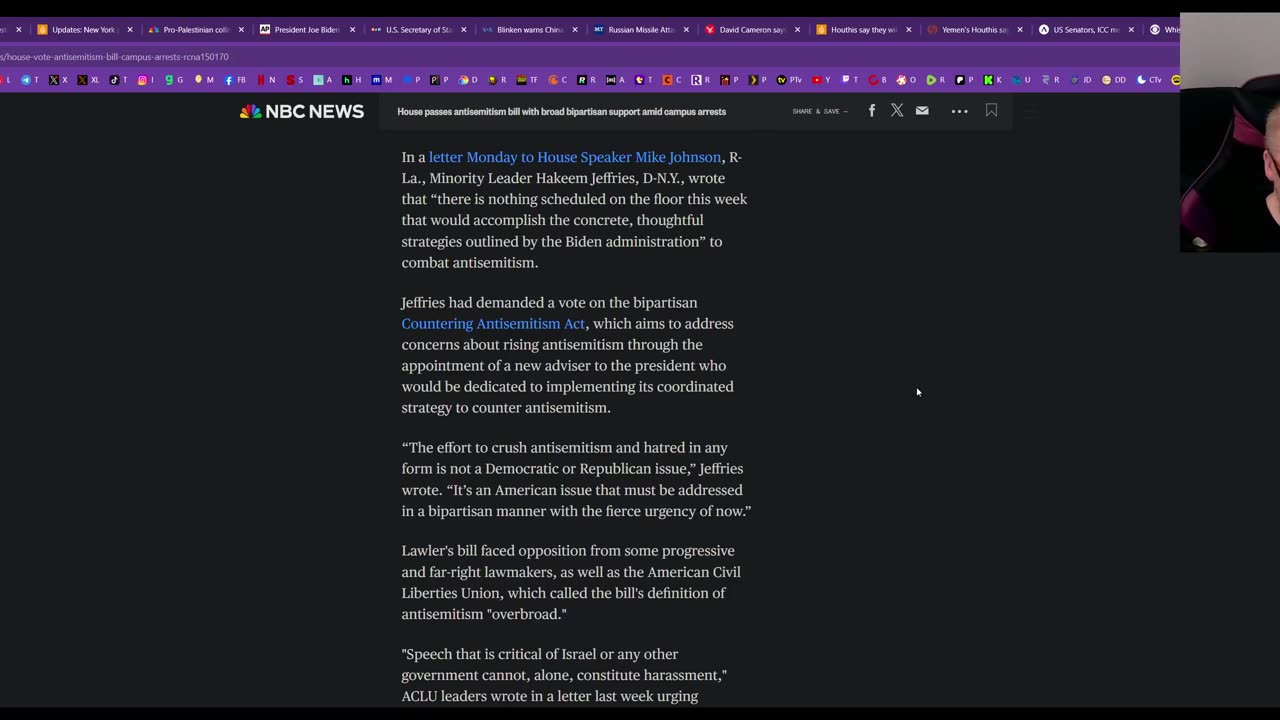1280x720 pixels.
Task: Open the Telegram bookmark labeled T
Action: point(30,80)
